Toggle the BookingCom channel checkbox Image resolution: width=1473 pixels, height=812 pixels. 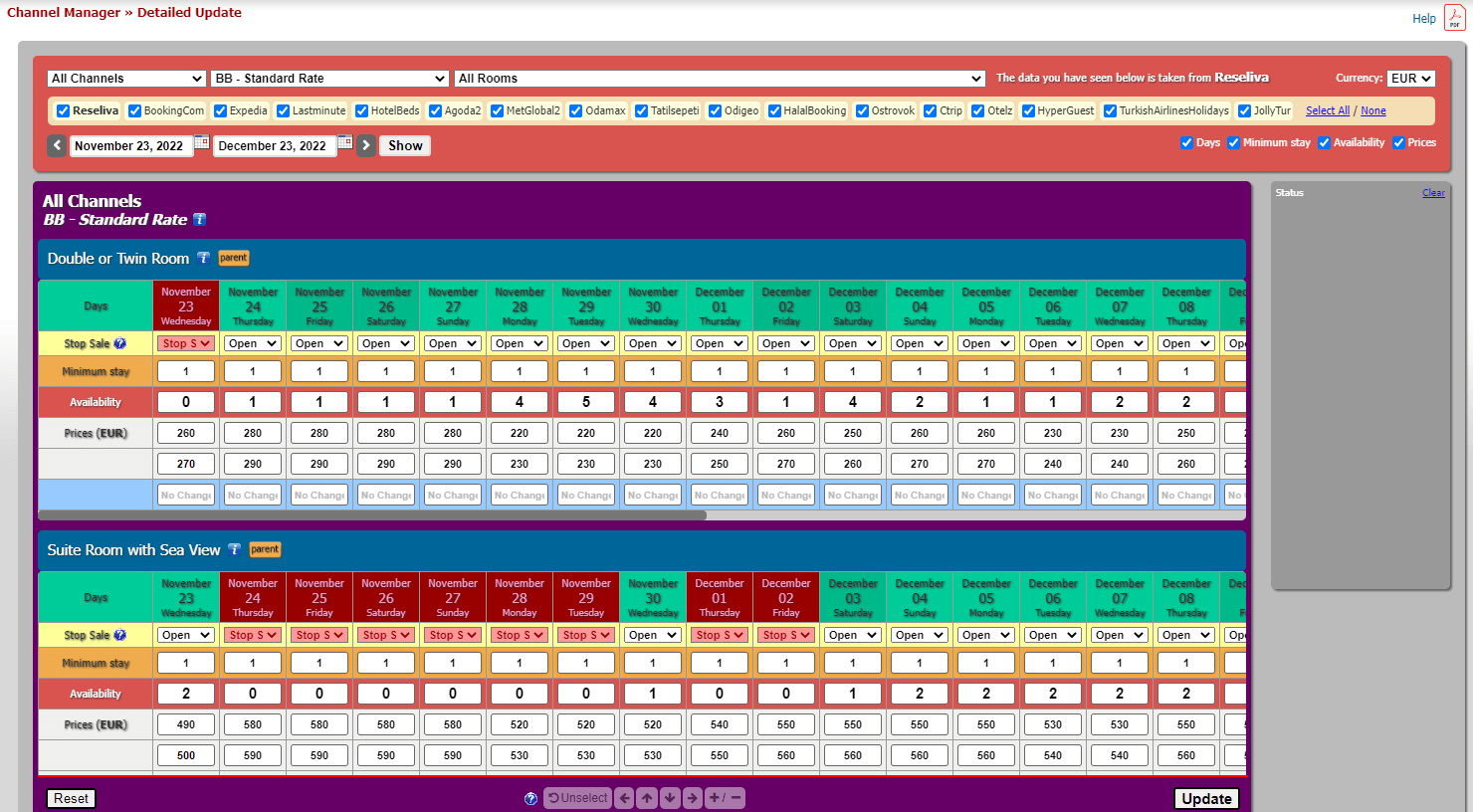(134, 111)
